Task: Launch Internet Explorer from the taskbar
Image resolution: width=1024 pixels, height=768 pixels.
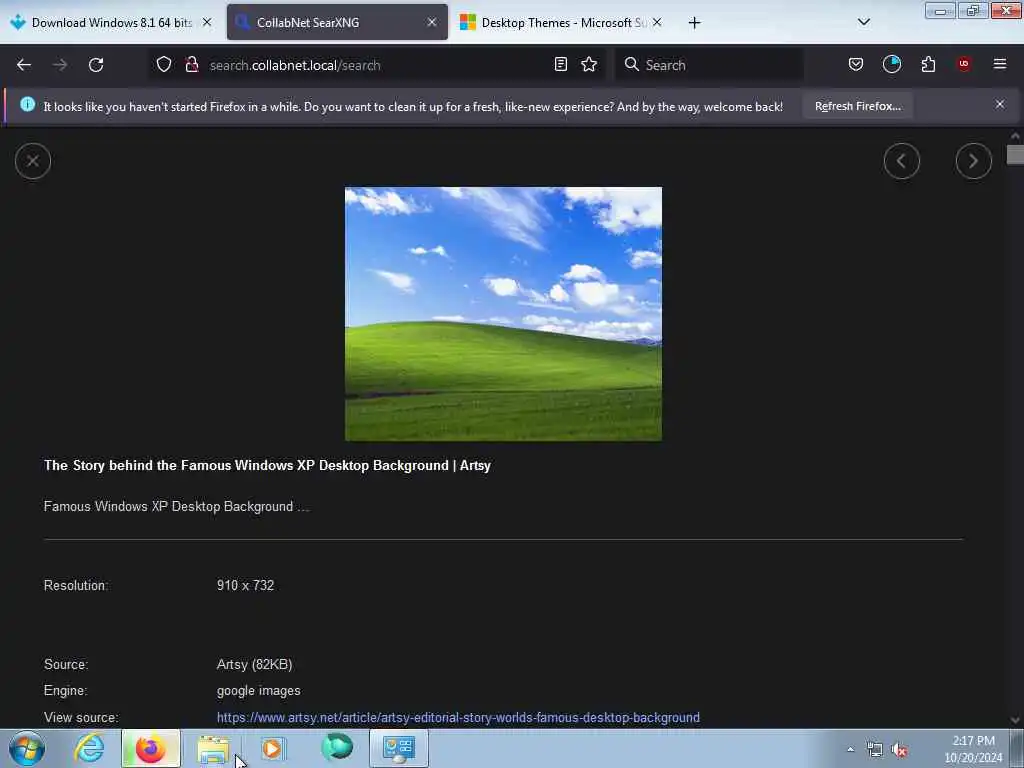Action: tap(89, 748)
